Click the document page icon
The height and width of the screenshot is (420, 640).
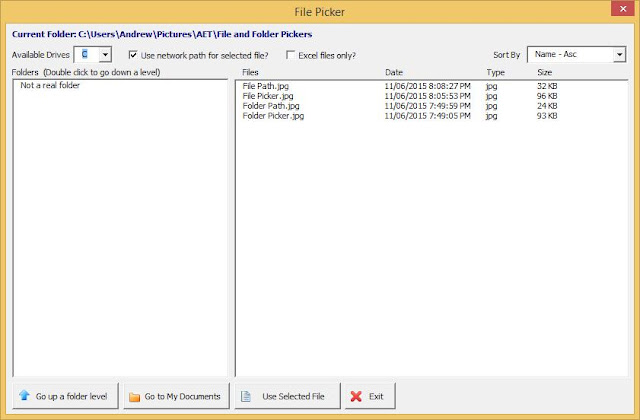246,396
